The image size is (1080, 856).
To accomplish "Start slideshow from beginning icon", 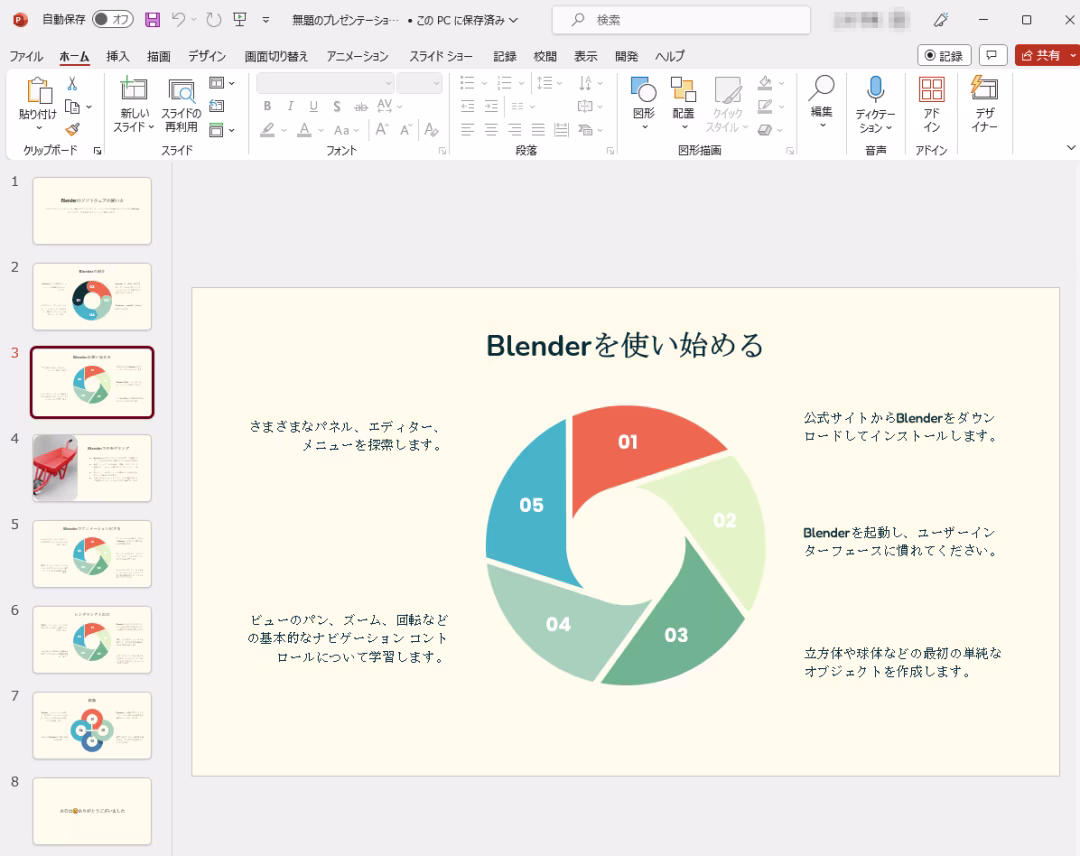I will click(240, 20).
